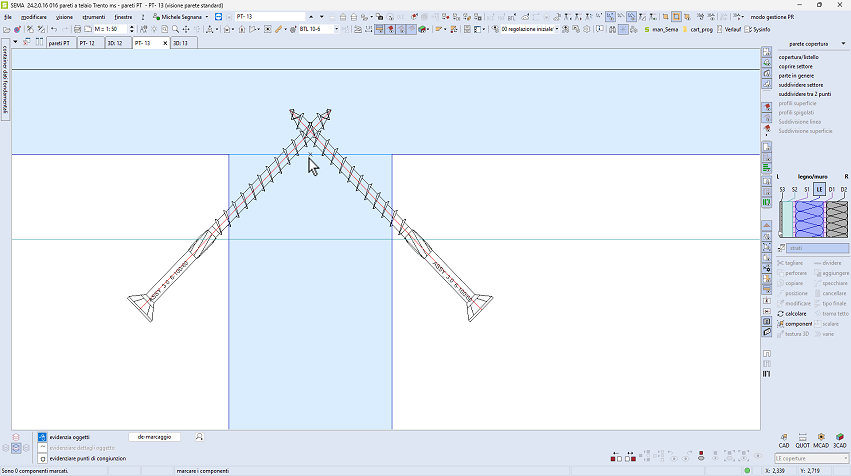
Task: Select copertura/listello command
Action: (801, 58)
